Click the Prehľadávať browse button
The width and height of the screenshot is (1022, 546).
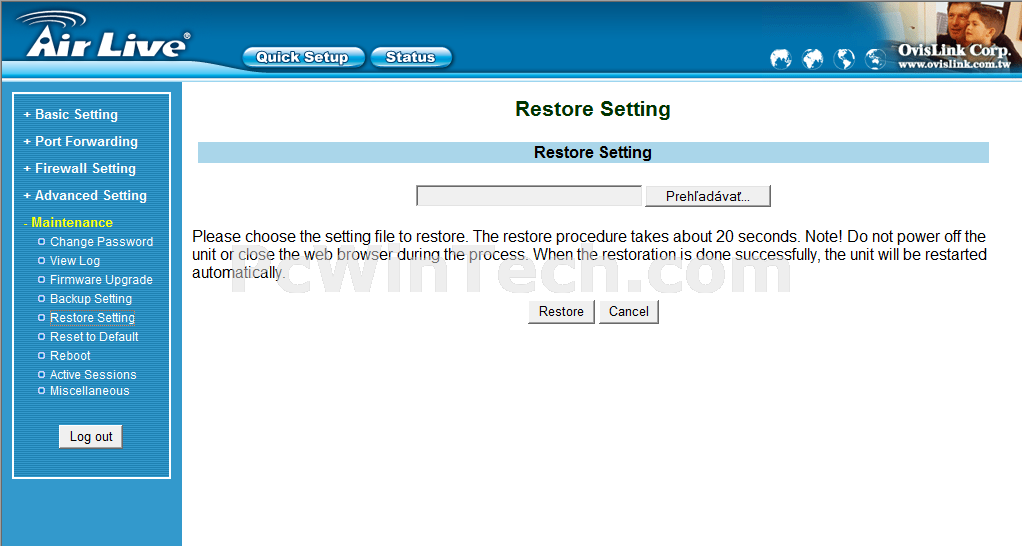point(708,196)
